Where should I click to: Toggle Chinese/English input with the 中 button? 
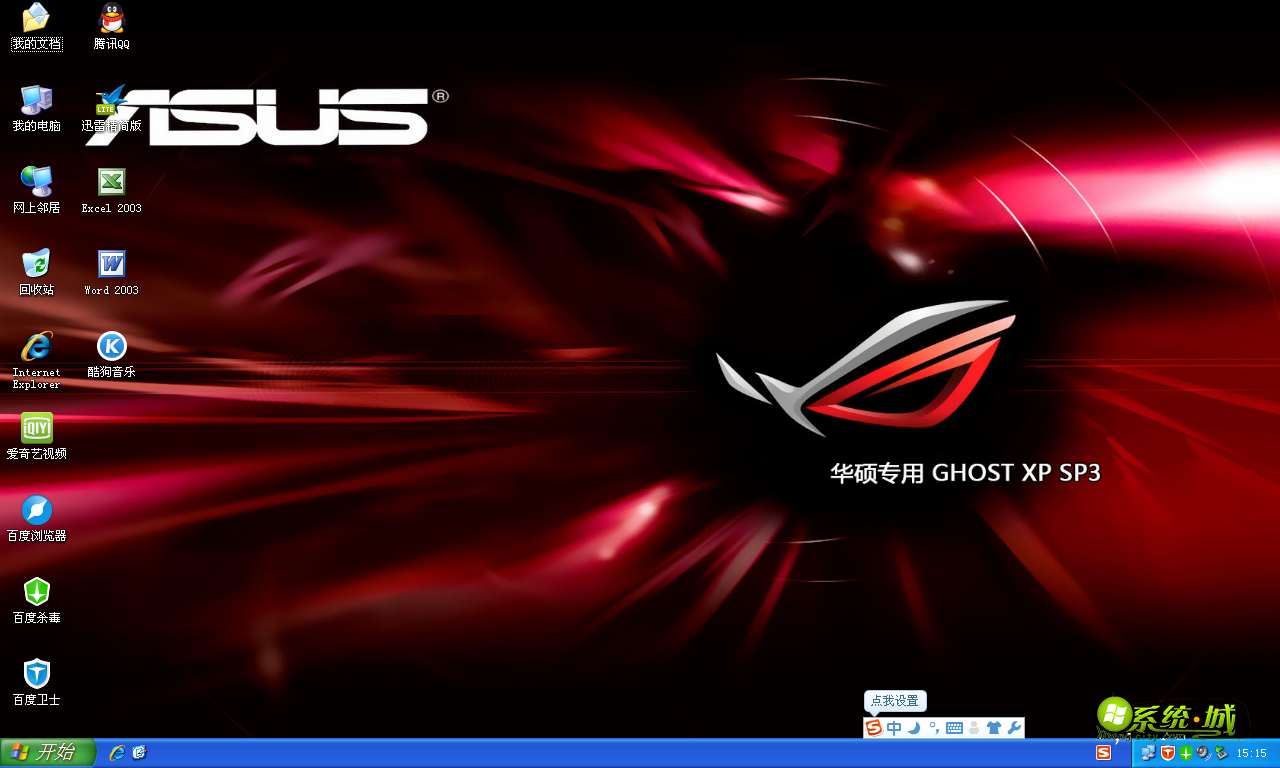(x=894, y=728)
